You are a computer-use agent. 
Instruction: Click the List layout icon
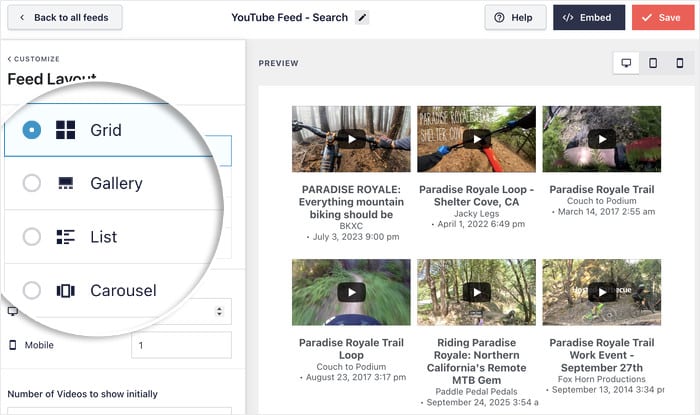(x=66, y=237)
